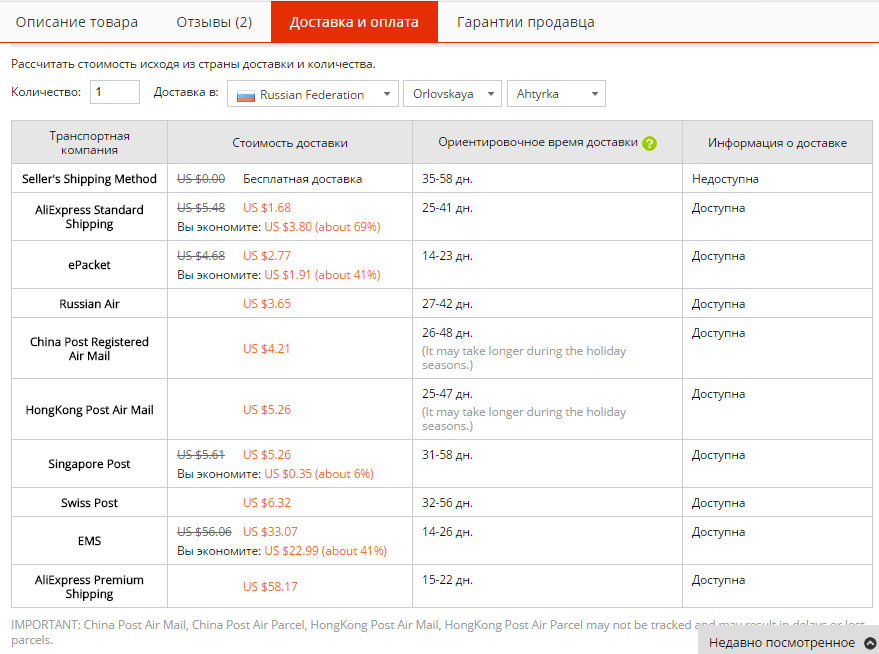Click the green question mark help icon
Image resolution: width=879 pixels, height=654 pixels.
649,143
